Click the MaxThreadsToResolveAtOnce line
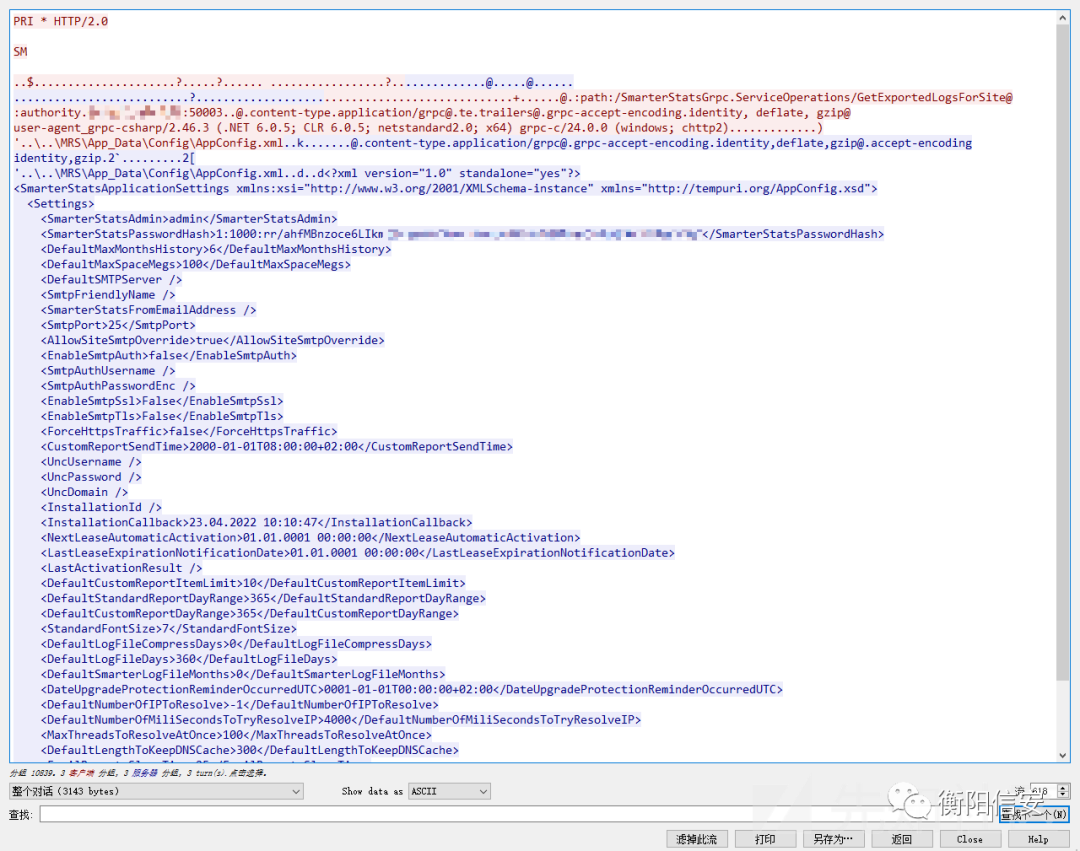Viewport: 1080px width, 851px height. [x=236, y=734]
